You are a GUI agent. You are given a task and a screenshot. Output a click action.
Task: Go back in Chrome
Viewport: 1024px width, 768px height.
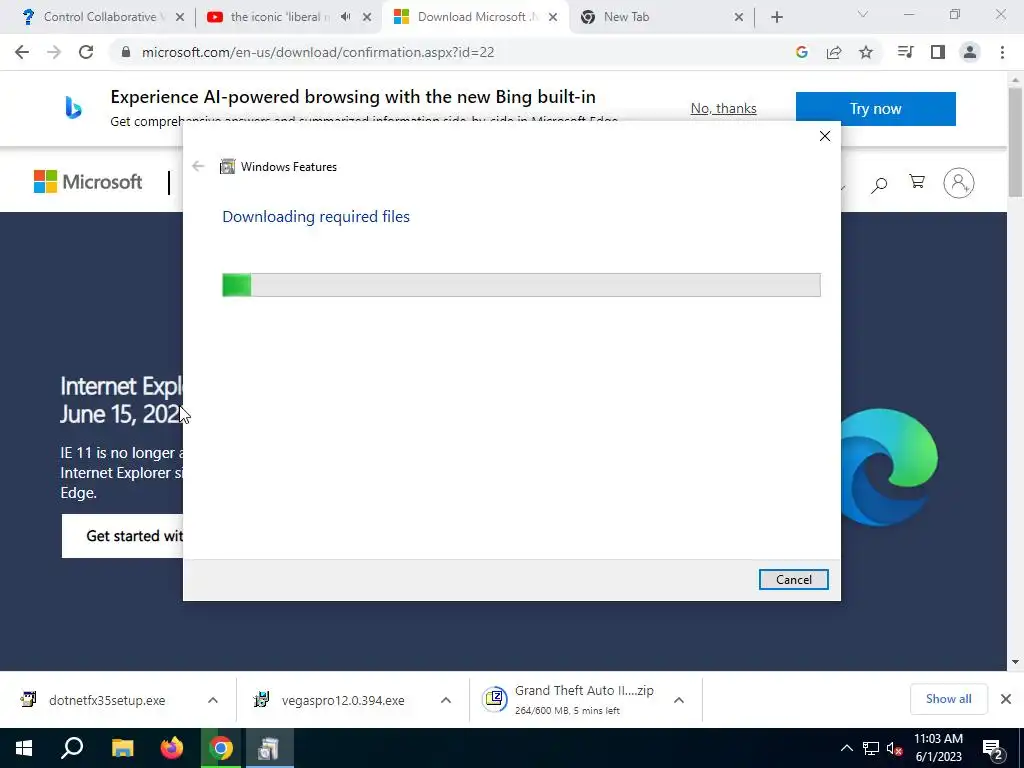pos(22,52)
